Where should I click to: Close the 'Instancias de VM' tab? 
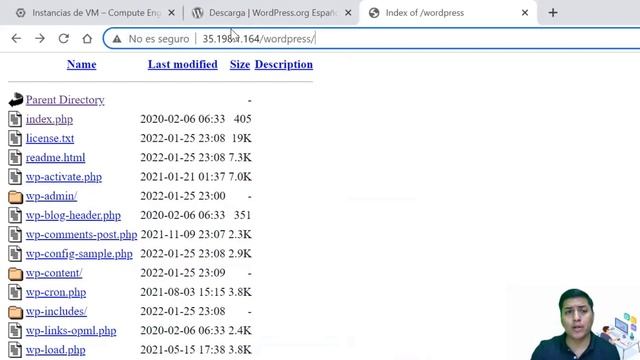pos(171,13)
